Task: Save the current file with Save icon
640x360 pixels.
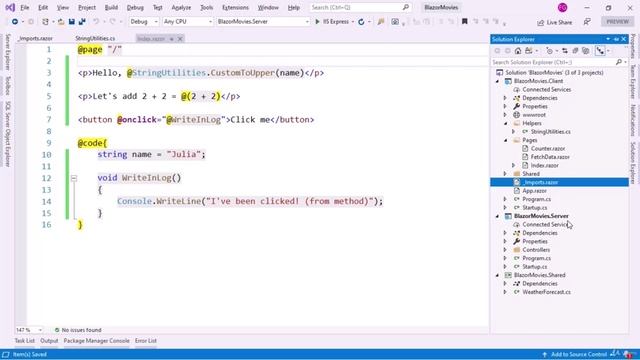Action: click(72, 22)
